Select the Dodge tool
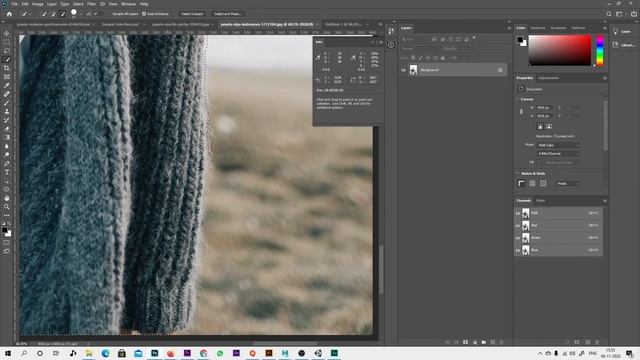The image size is (640, 360). pyautogui.click(x=7, y=155)
